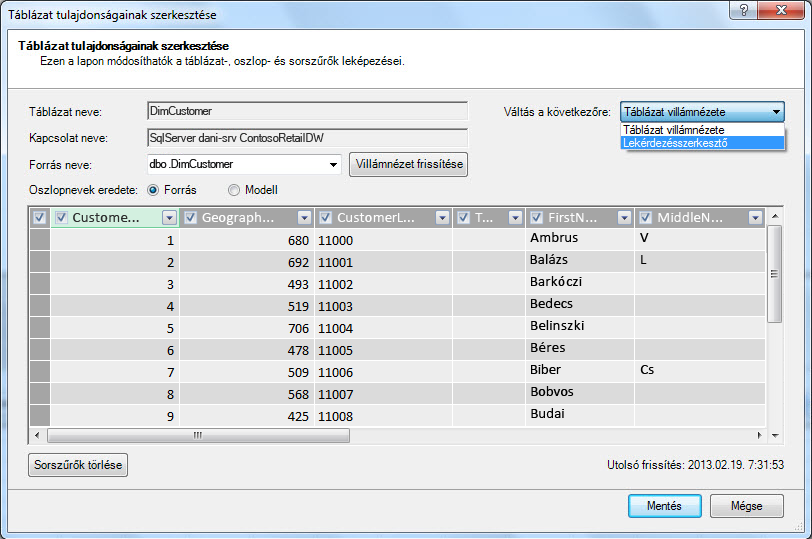Open the MiddleN... column filter dropdown
The image size is (812, 539).
[756, 218]
